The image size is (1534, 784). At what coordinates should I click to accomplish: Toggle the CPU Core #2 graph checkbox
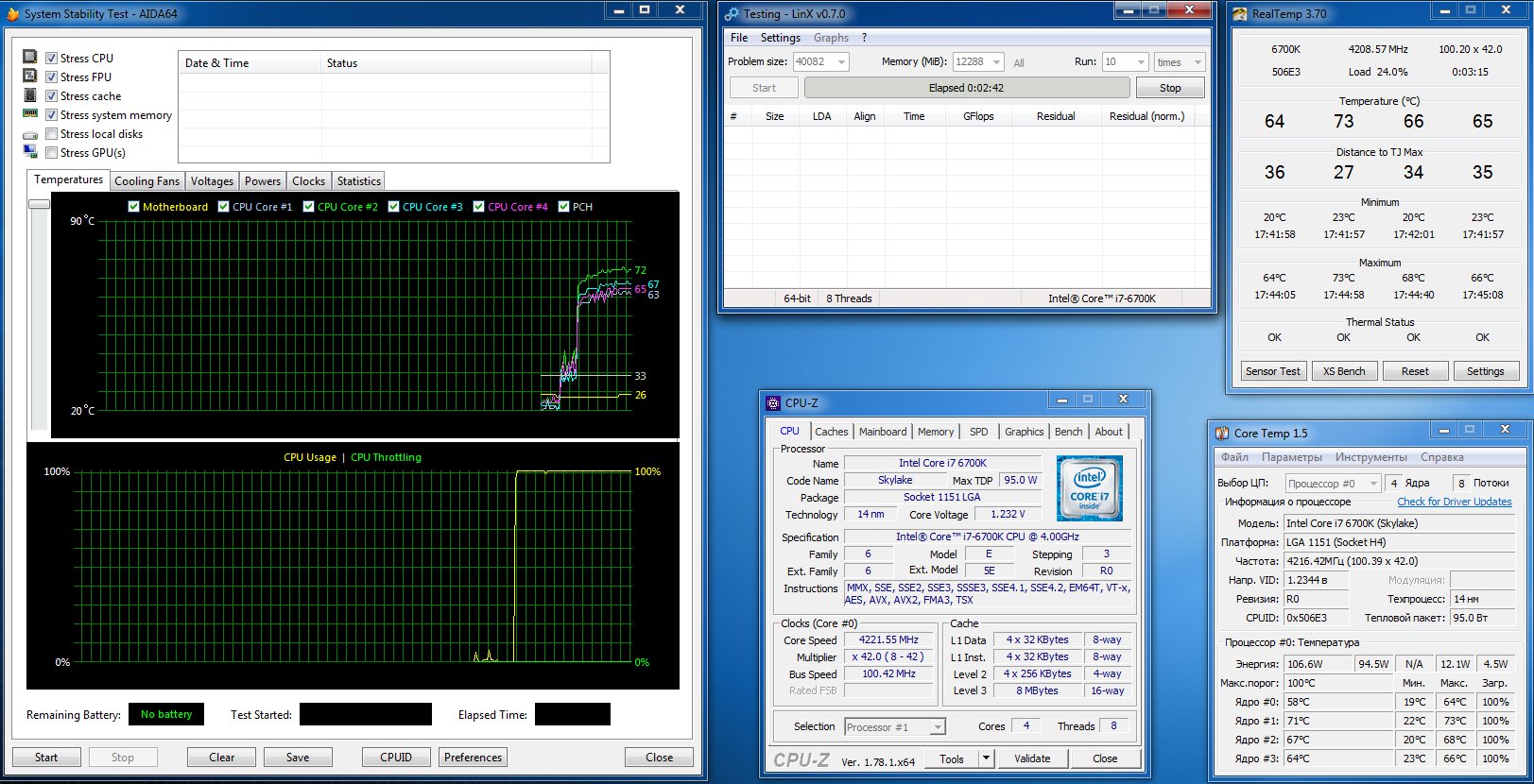(309, 207)
